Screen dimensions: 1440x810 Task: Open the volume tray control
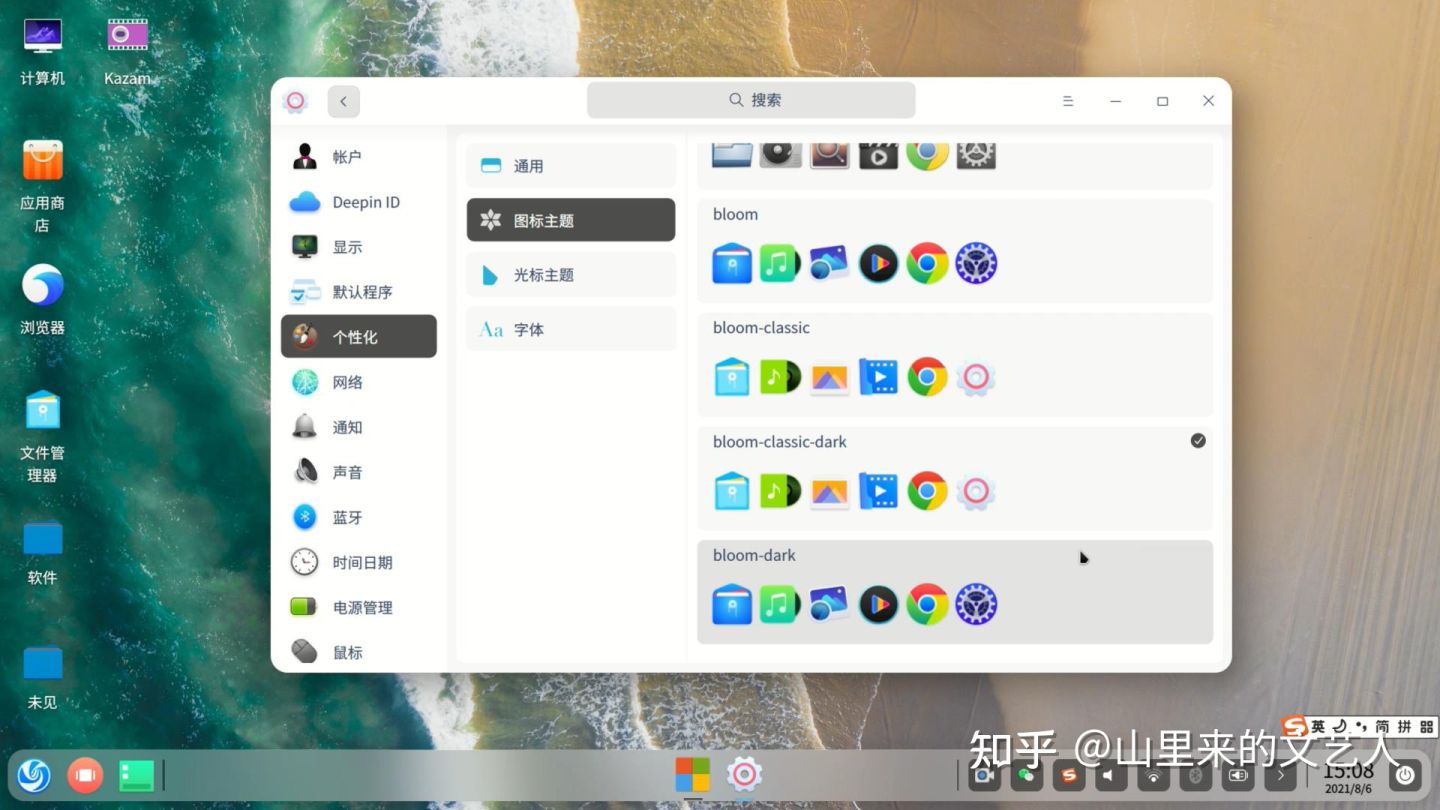[x=1111, y=775]
